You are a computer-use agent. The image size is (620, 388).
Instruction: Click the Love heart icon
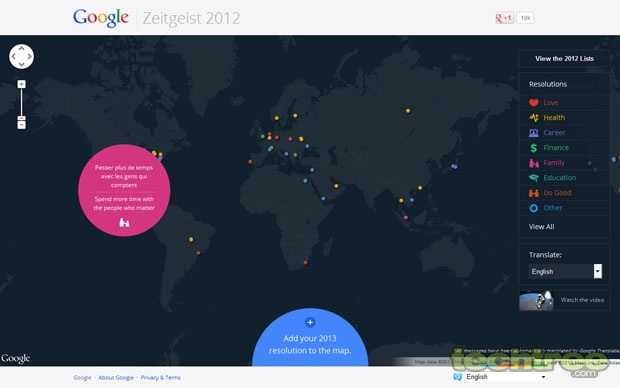coord(533,103)
